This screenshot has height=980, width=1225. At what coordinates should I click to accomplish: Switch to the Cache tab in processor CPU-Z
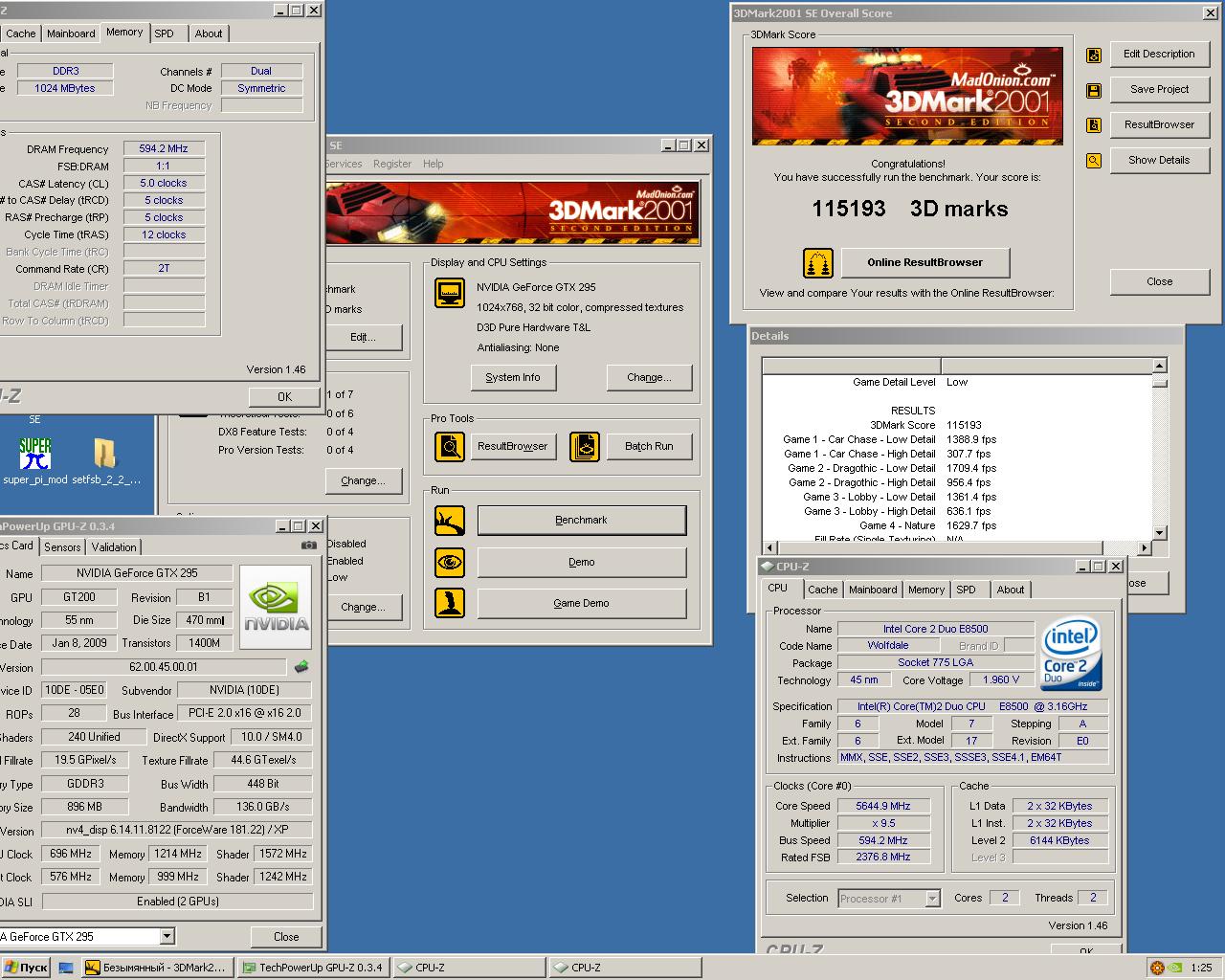point(822,590)
